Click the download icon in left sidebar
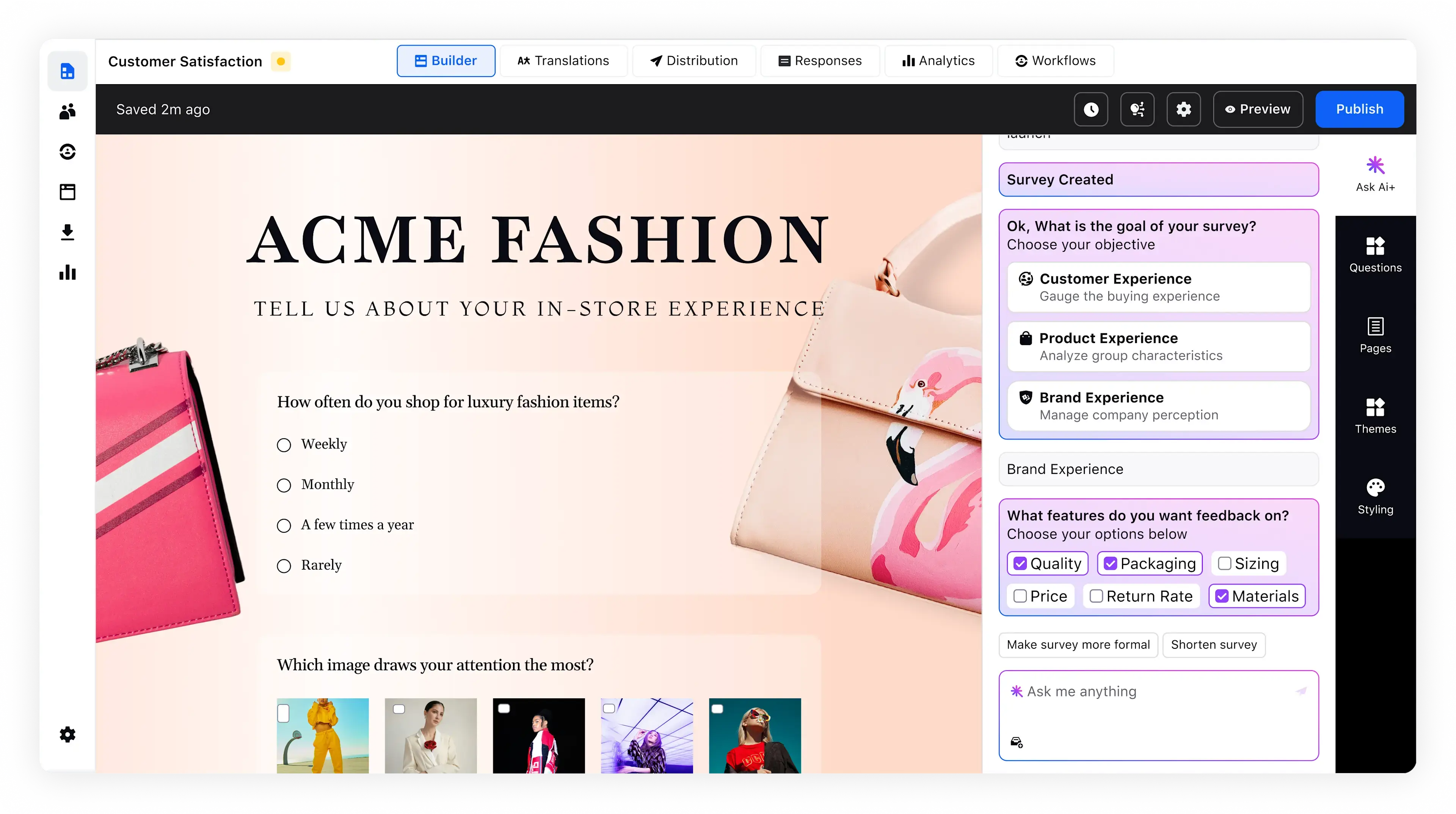 pos(67,232)
